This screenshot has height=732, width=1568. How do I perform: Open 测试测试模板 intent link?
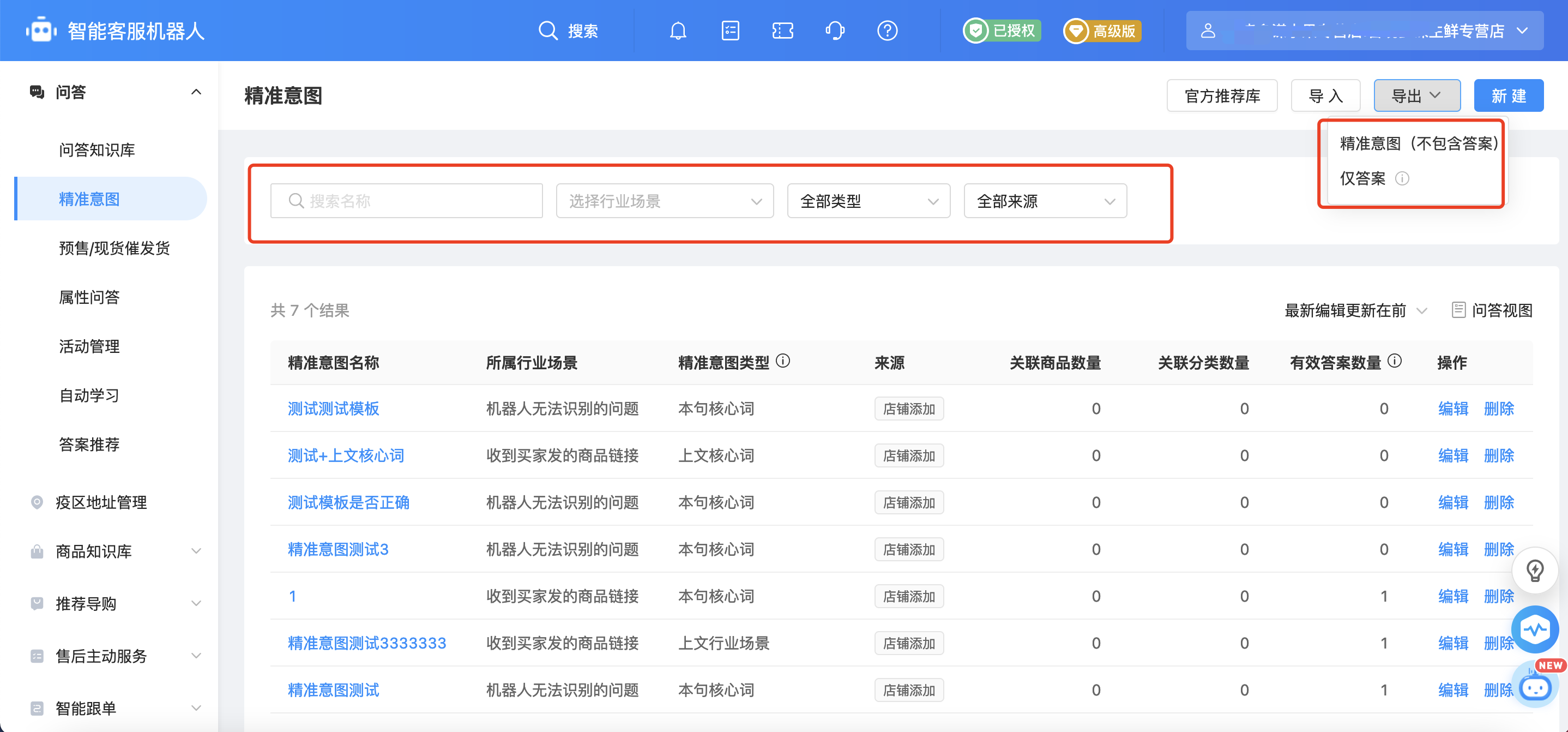[334, 409]
